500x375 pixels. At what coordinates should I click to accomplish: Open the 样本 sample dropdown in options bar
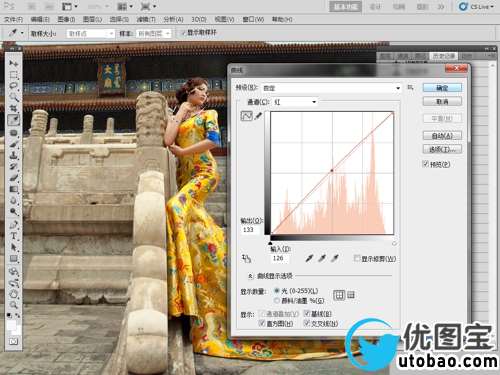(x=154, y=34)
